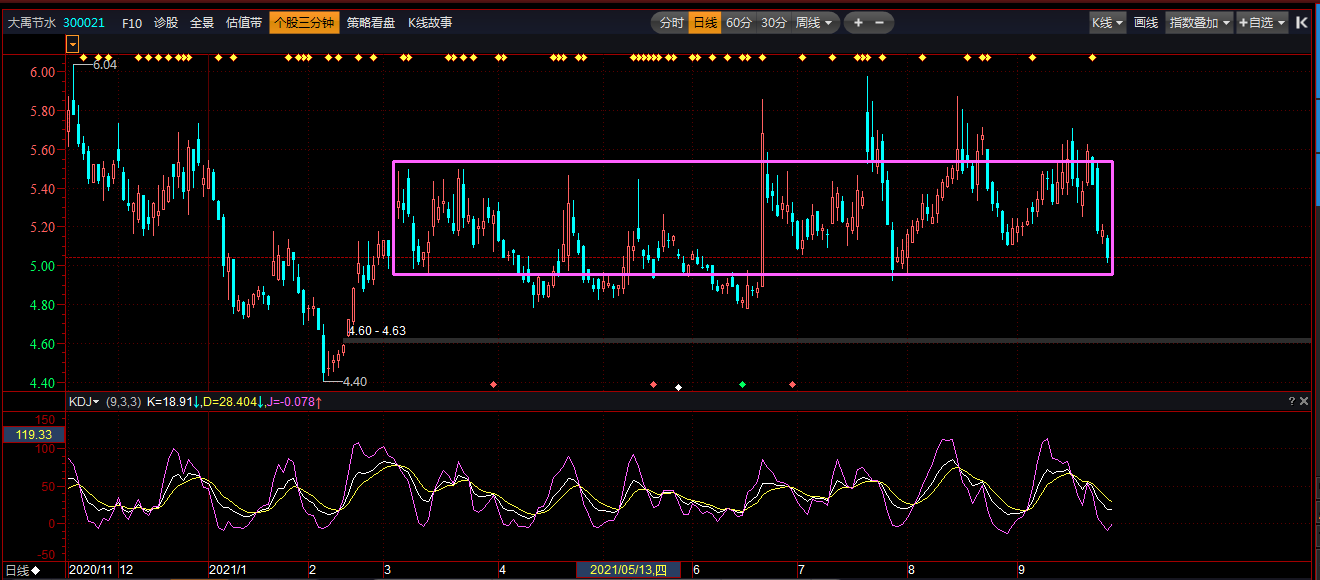The height and width of the screenshot is (580, 1320).
Task: Click the zoom out minus button
Action: [880, 22]
